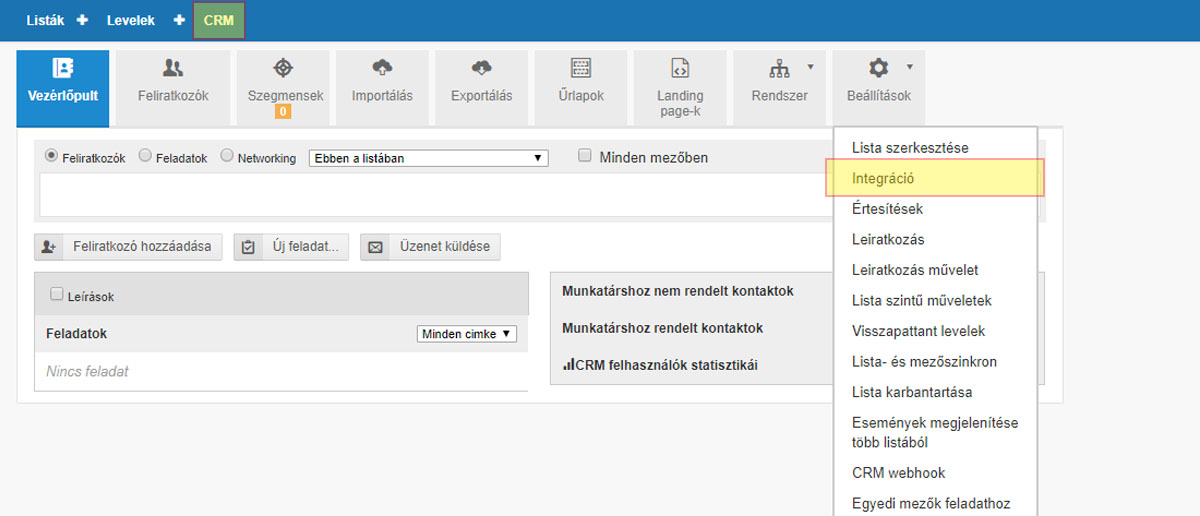Image resolution: width=1200 pixels, height=516 pixels.
Task: Enable the Minden mezőben checkbox
Action: 585,156
